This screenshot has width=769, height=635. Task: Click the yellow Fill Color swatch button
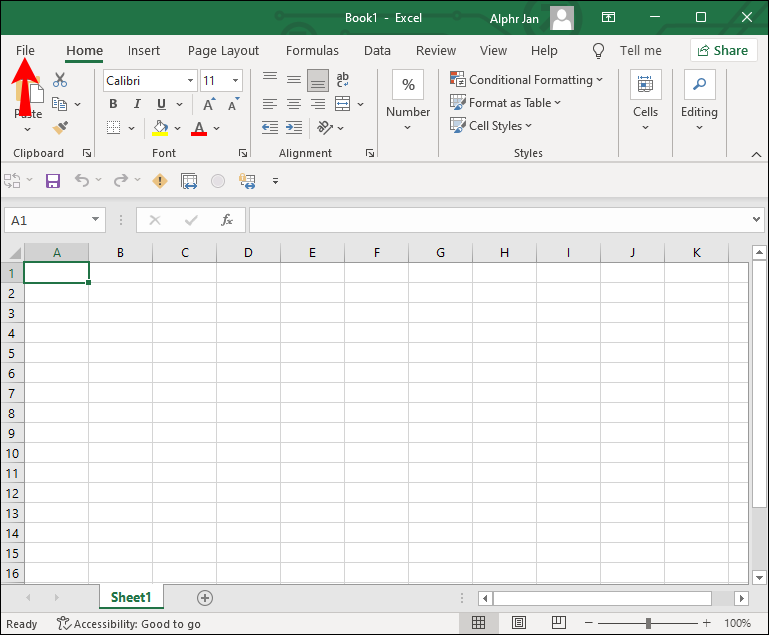click(159, 128)
